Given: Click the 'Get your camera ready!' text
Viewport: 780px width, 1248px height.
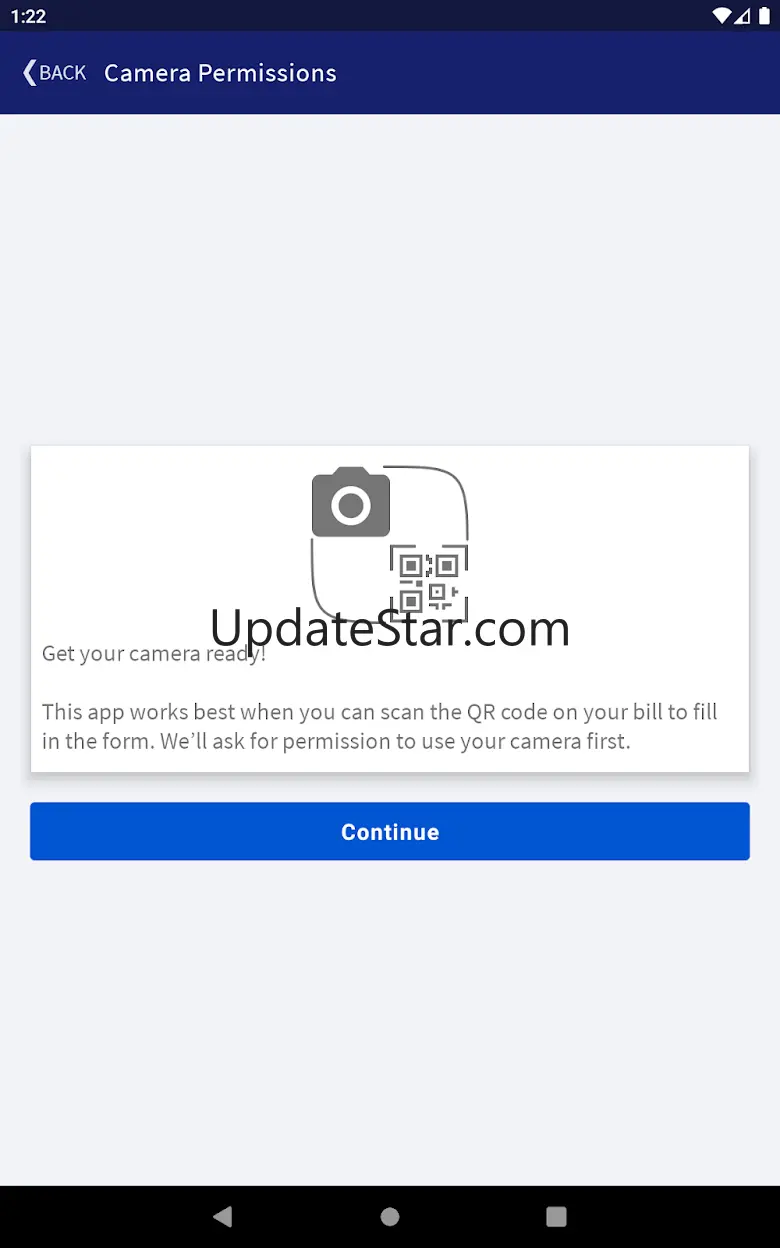Looking at the screenshot, I should coord(154,654).
